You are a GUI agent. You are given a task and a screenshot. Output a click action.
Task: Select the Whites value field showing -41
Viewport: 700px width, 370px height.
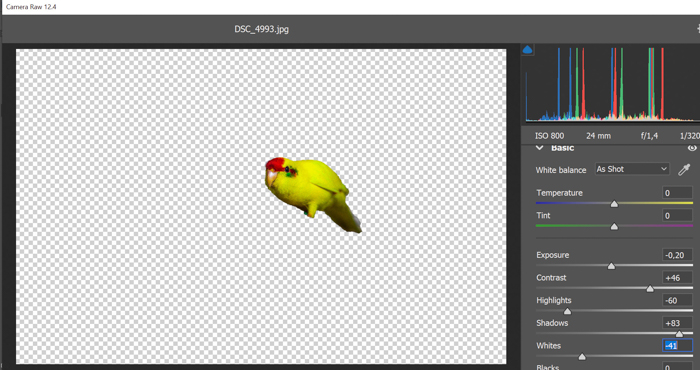point(677,345)
